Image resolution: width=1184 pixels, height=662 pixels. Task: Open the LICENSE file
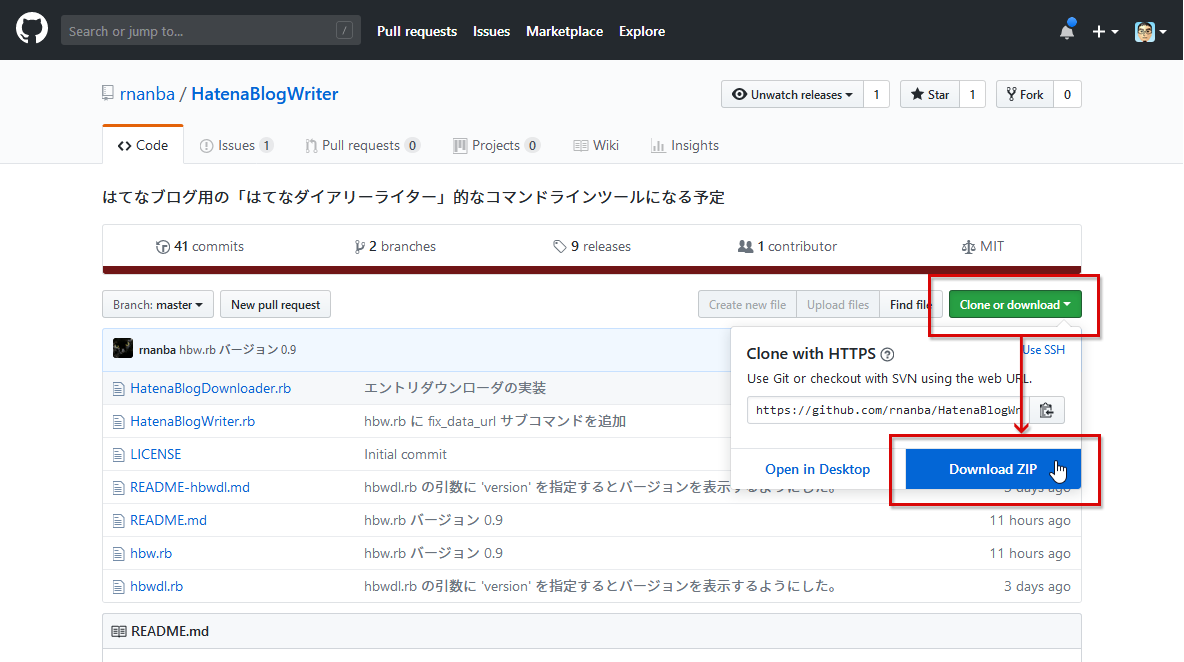pyautogui.click(x=156, y=454)
